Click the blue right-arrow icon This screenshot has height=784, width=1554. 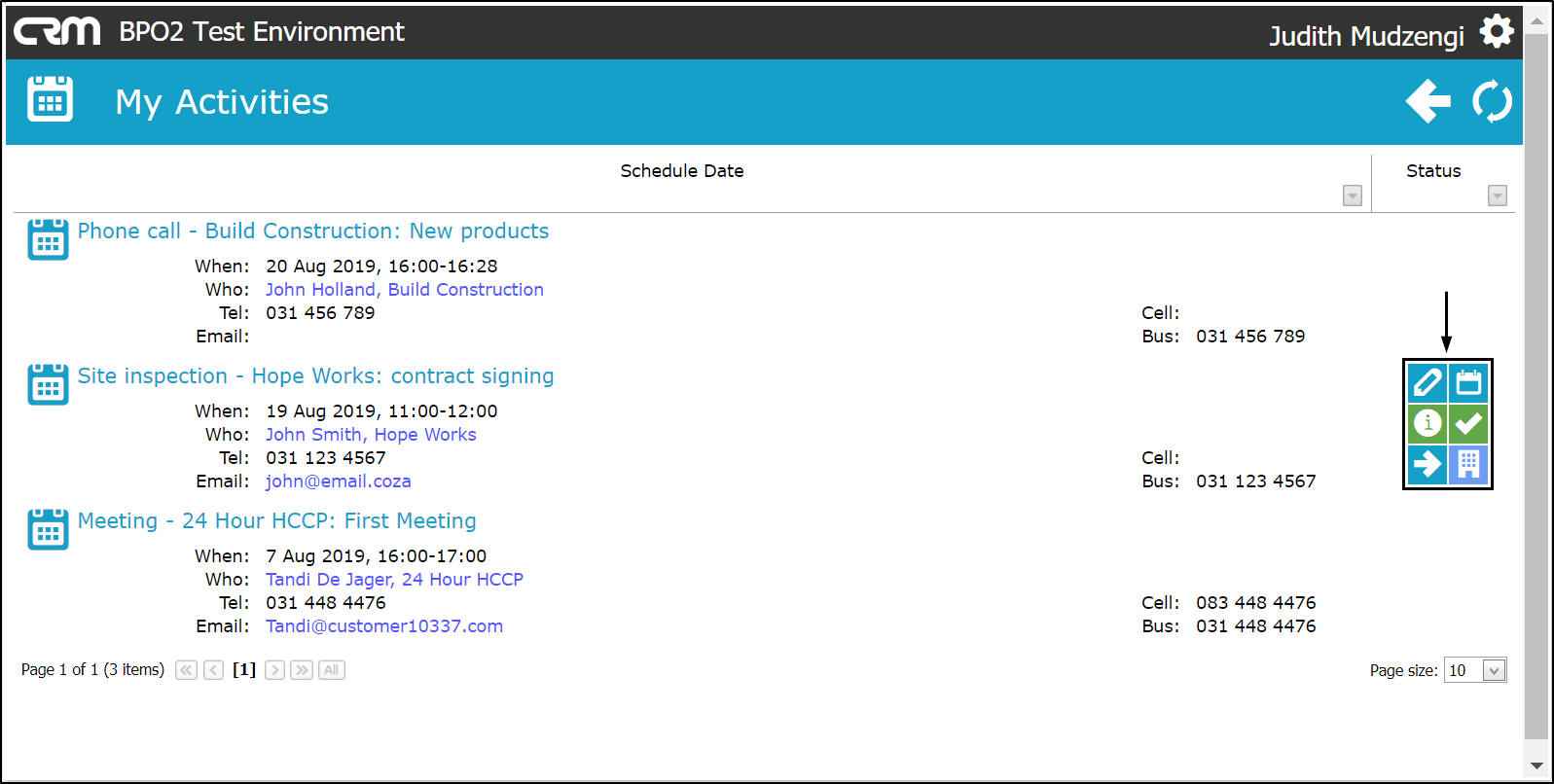pyautogui.click(x=1428, y=464)
